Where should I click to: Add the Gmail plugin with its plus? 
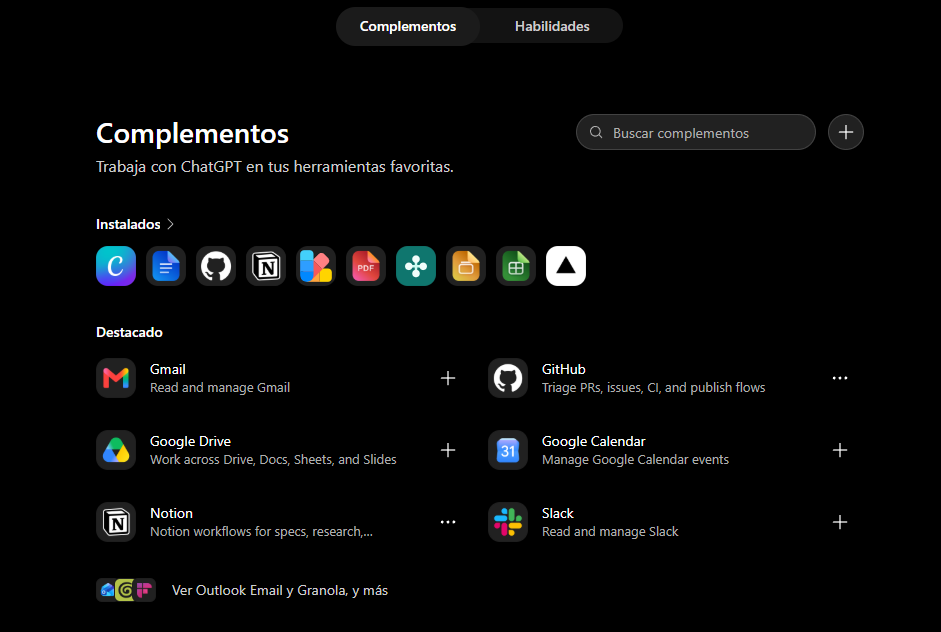[x=448, y=378]
